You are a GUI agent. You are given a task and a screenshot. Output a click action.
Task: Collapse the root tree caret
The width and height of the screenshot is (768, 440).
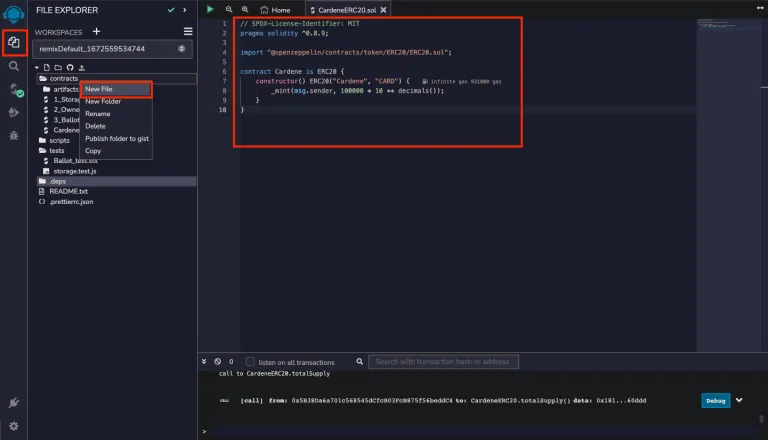(37, 68)
